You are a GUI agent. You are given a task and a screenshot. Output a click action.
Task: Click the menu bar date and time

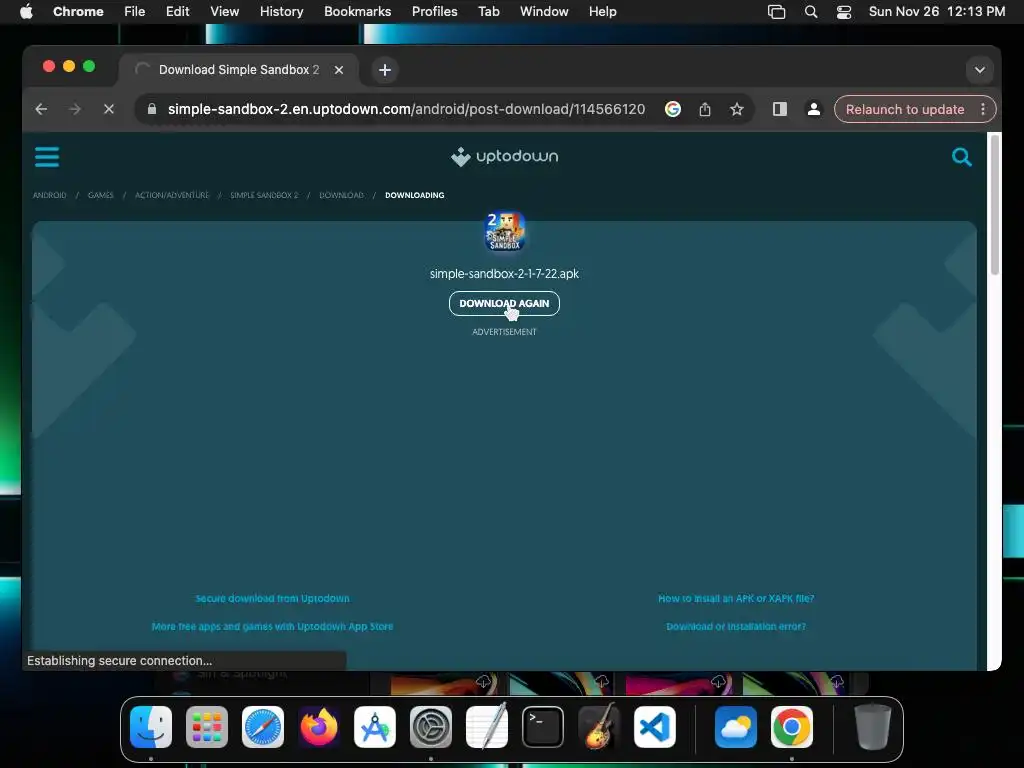(936, 12)
